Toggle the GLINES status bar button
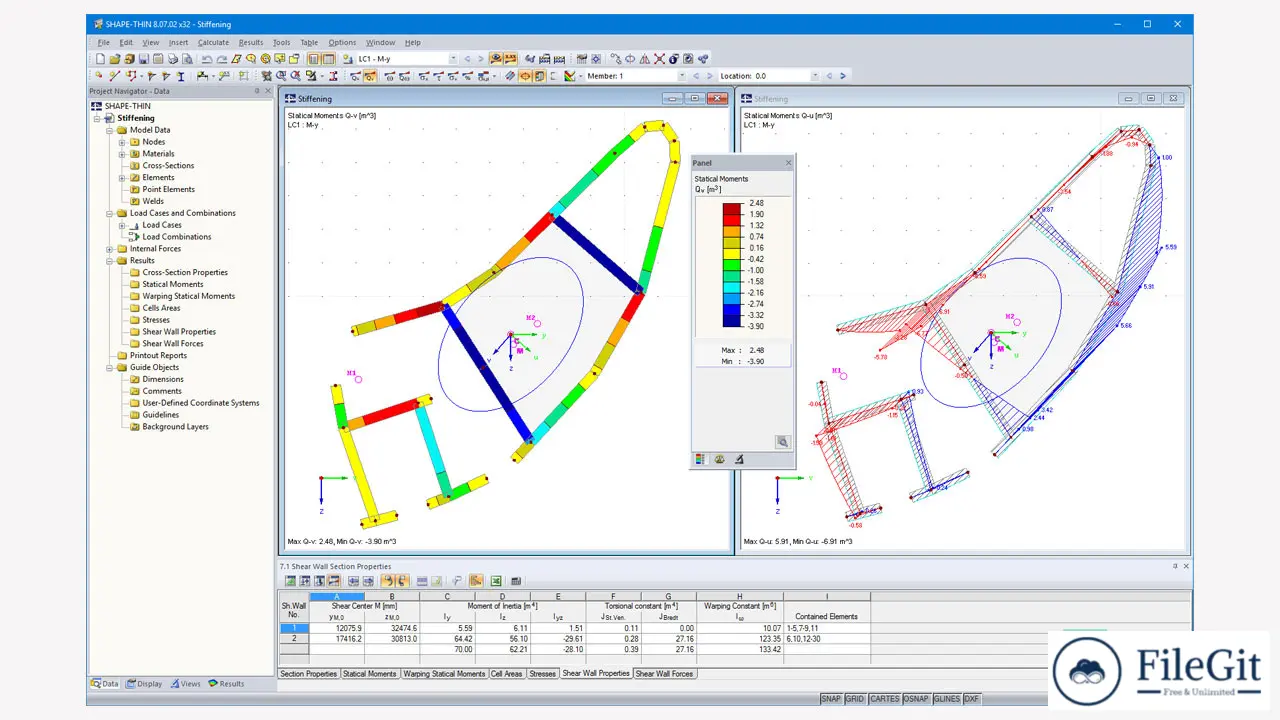The width and height of the screenshot is (1280, 720). [947, 699]
